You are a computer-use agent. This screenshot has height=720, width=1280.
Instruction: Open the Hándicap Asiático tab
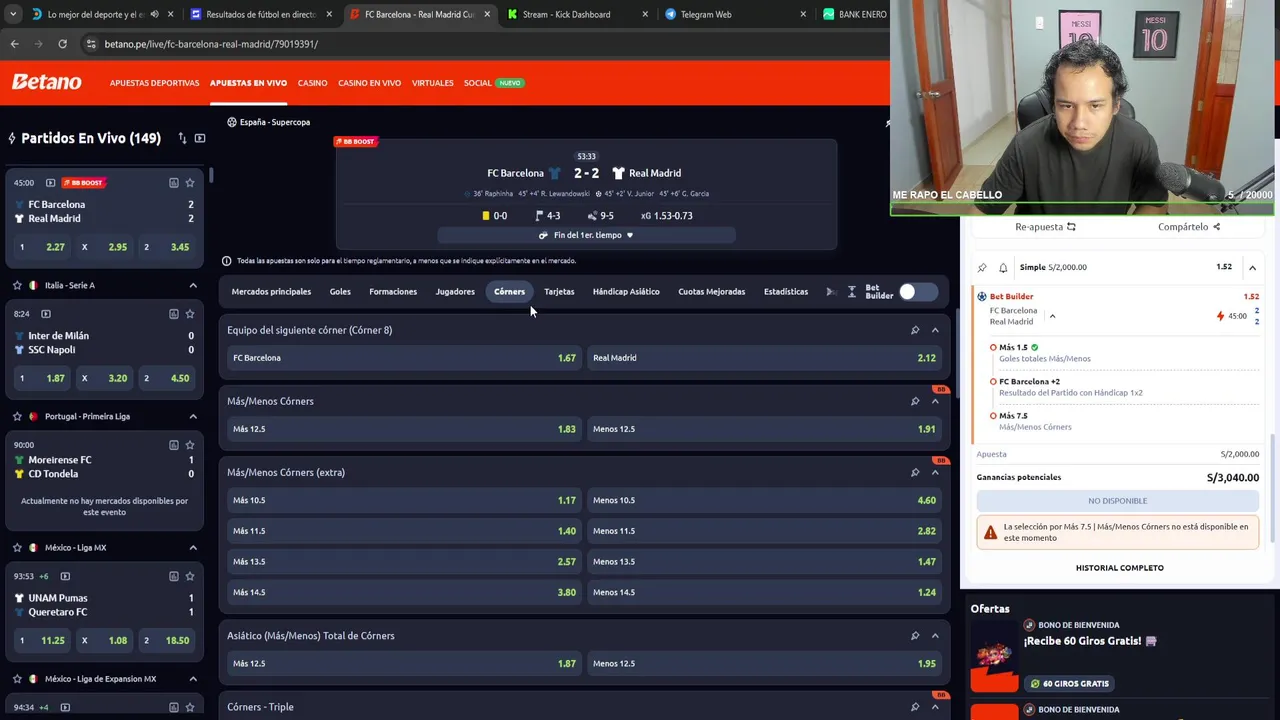pos(626,292)
